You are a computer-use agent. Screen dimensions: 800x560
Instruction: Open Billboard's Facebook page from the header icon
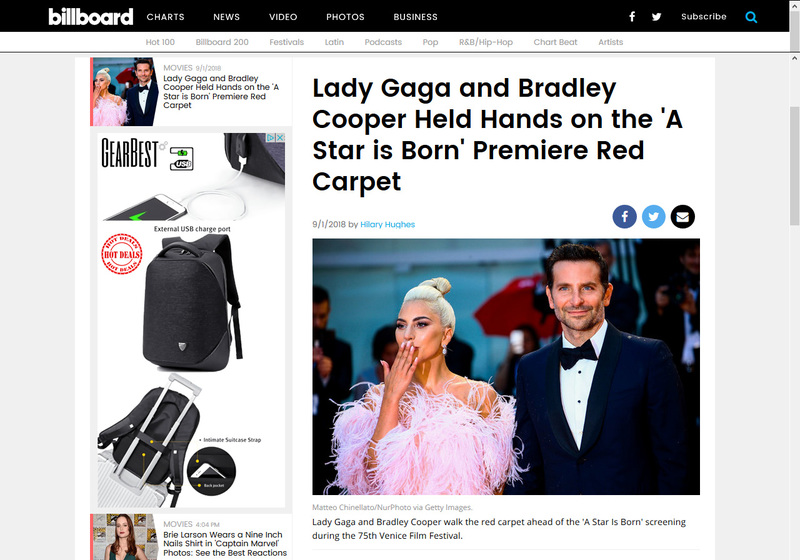pyautogui.click(x=632, y=17)
